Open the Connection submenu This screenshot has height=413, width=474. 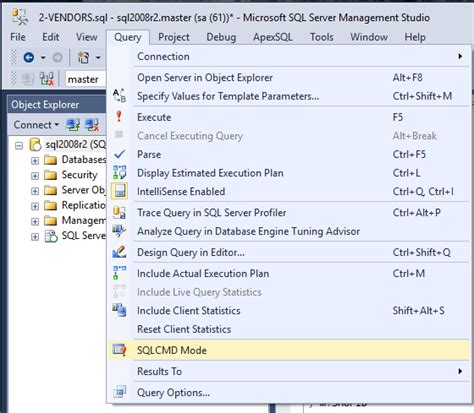click(289, 56)
